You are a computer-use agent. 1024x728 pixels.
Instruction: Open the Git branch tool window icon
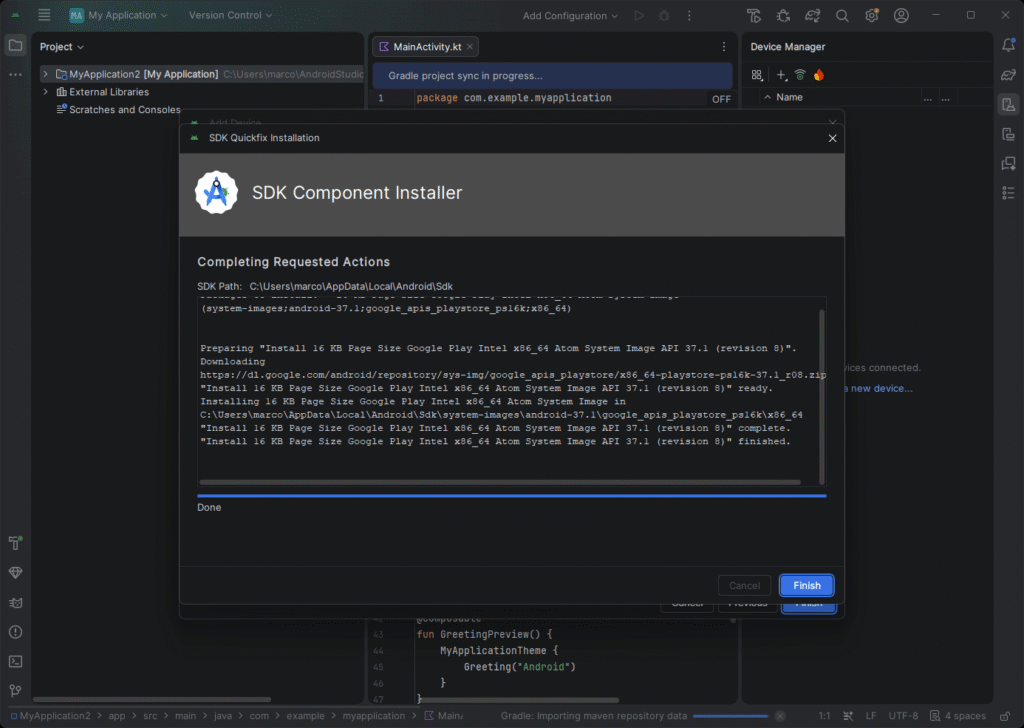click(x=16, y=691)
